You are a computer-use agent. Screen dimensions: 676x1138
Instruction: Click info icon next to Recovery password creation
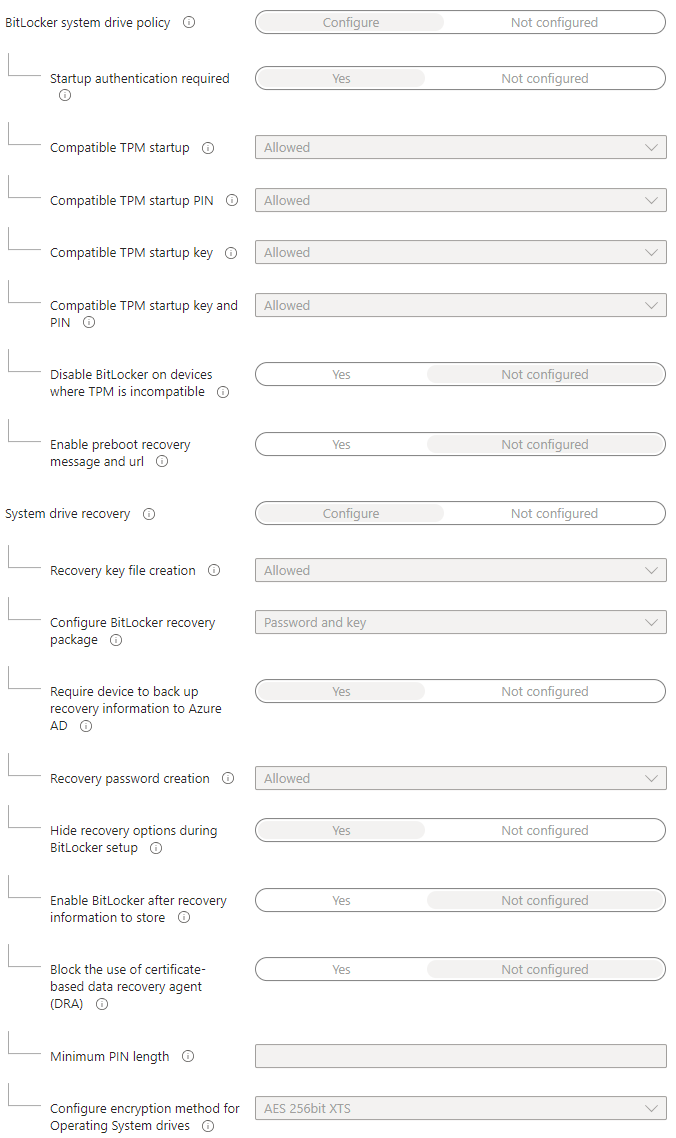coord(228,778)
